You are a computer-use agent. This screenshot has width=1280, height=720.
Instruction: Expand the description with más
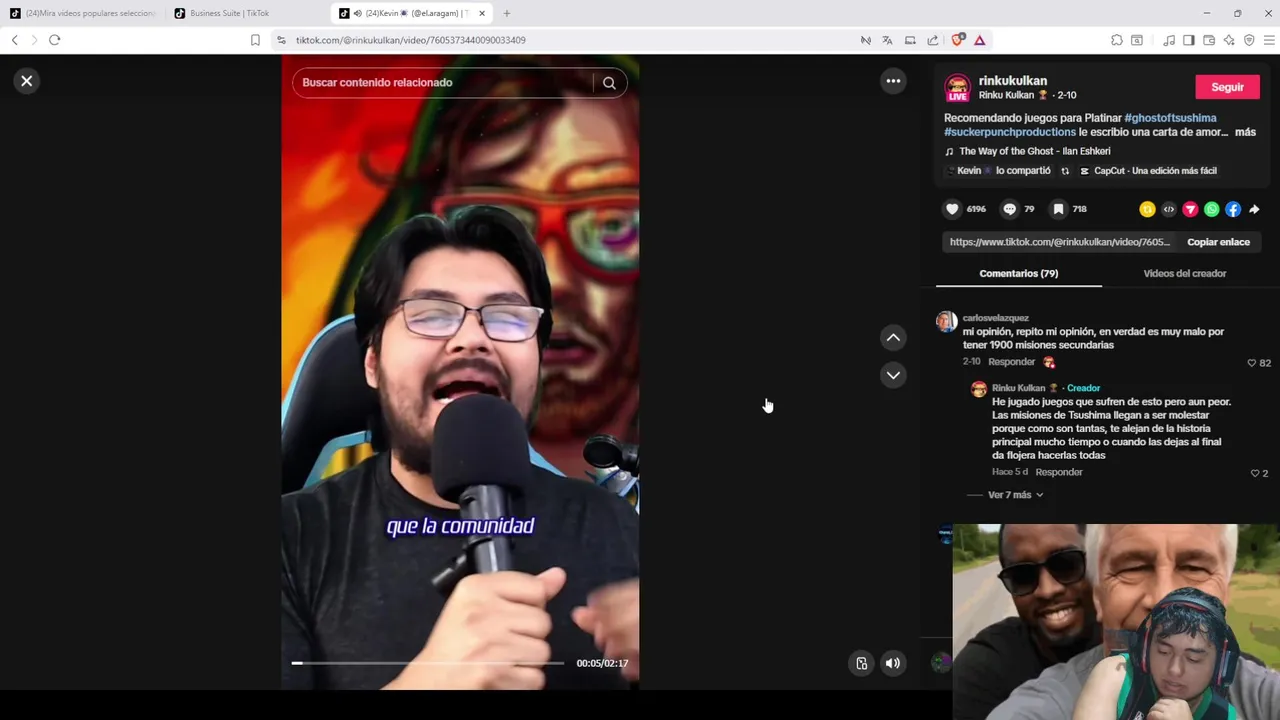tap(1245, 132)
